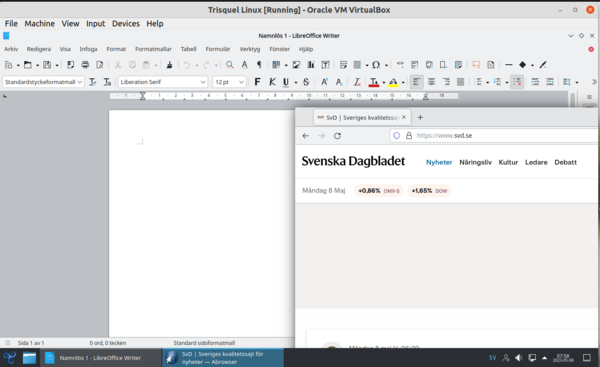Click the Print icon in Writer toolbar
Screen dimensions: 600x367
[85, 65]
